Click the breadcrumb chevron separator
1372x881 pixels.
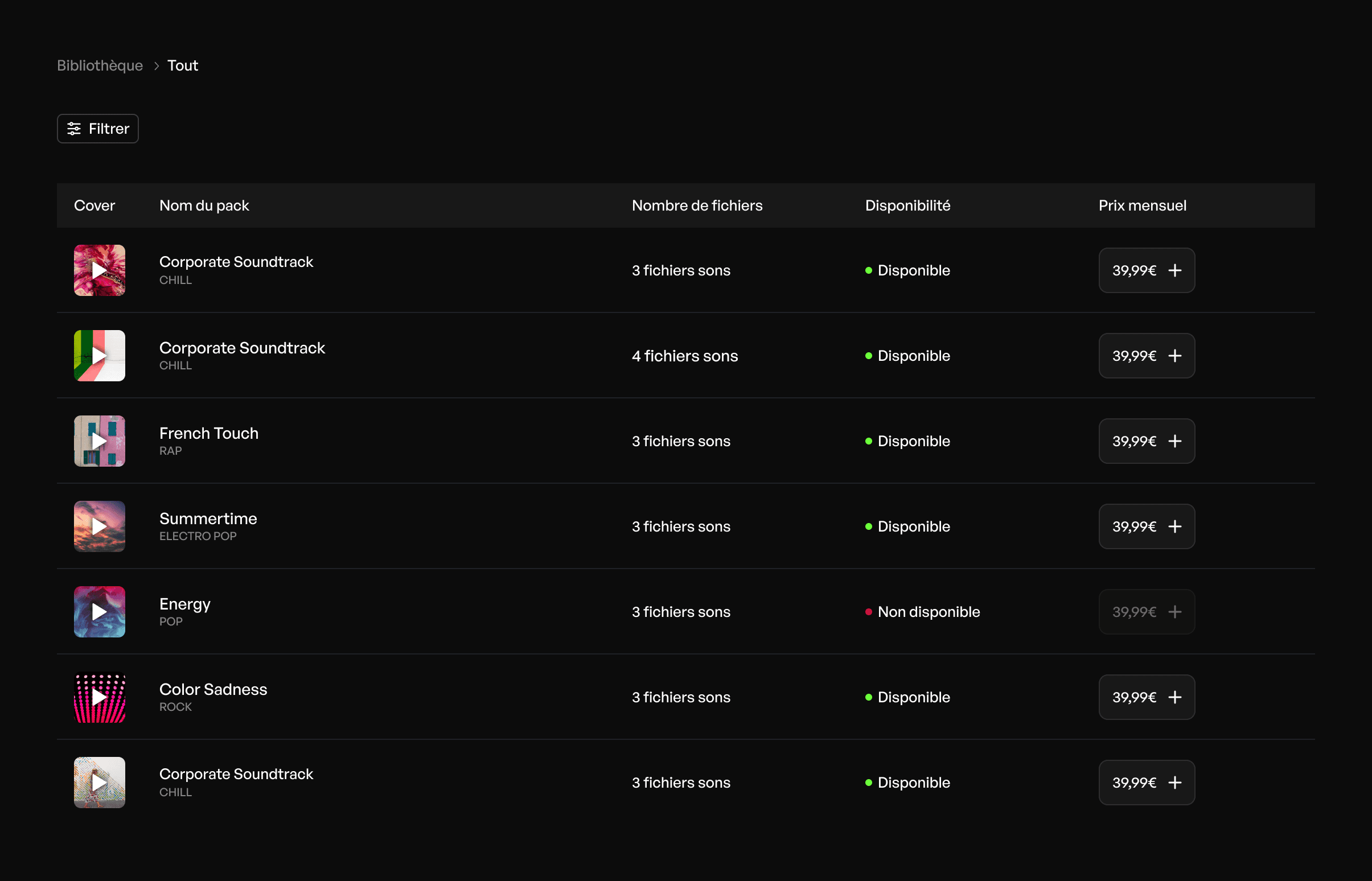click(x=156, y=66)
